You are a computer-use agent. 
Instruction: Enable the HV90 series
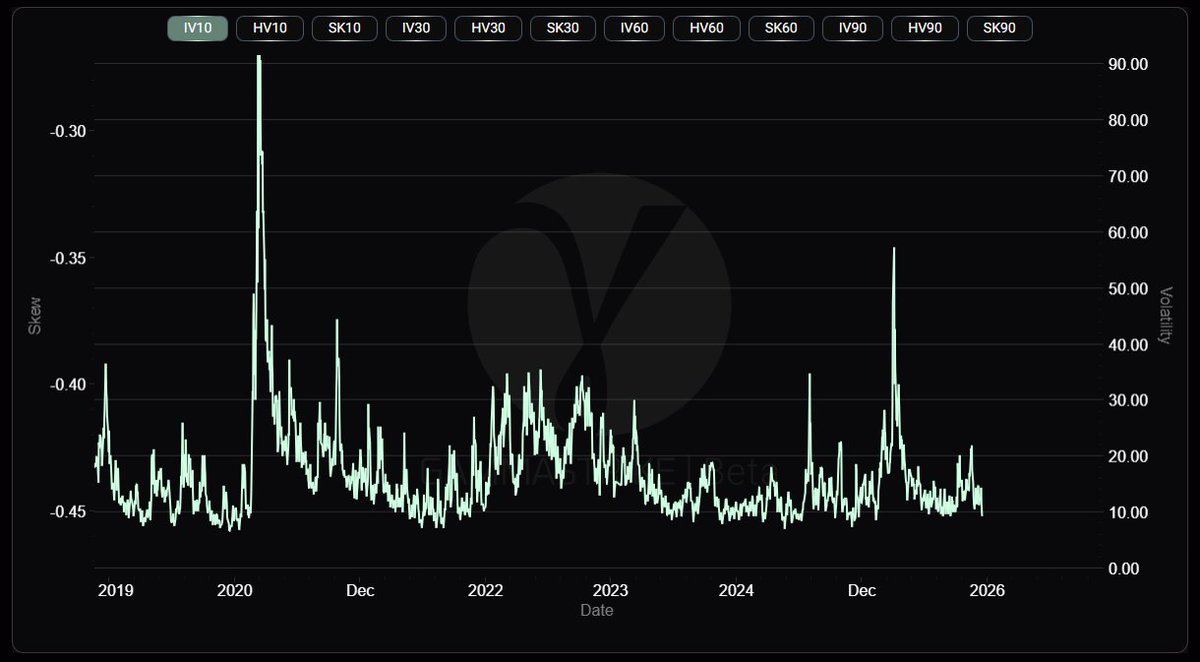pos(925,28)
